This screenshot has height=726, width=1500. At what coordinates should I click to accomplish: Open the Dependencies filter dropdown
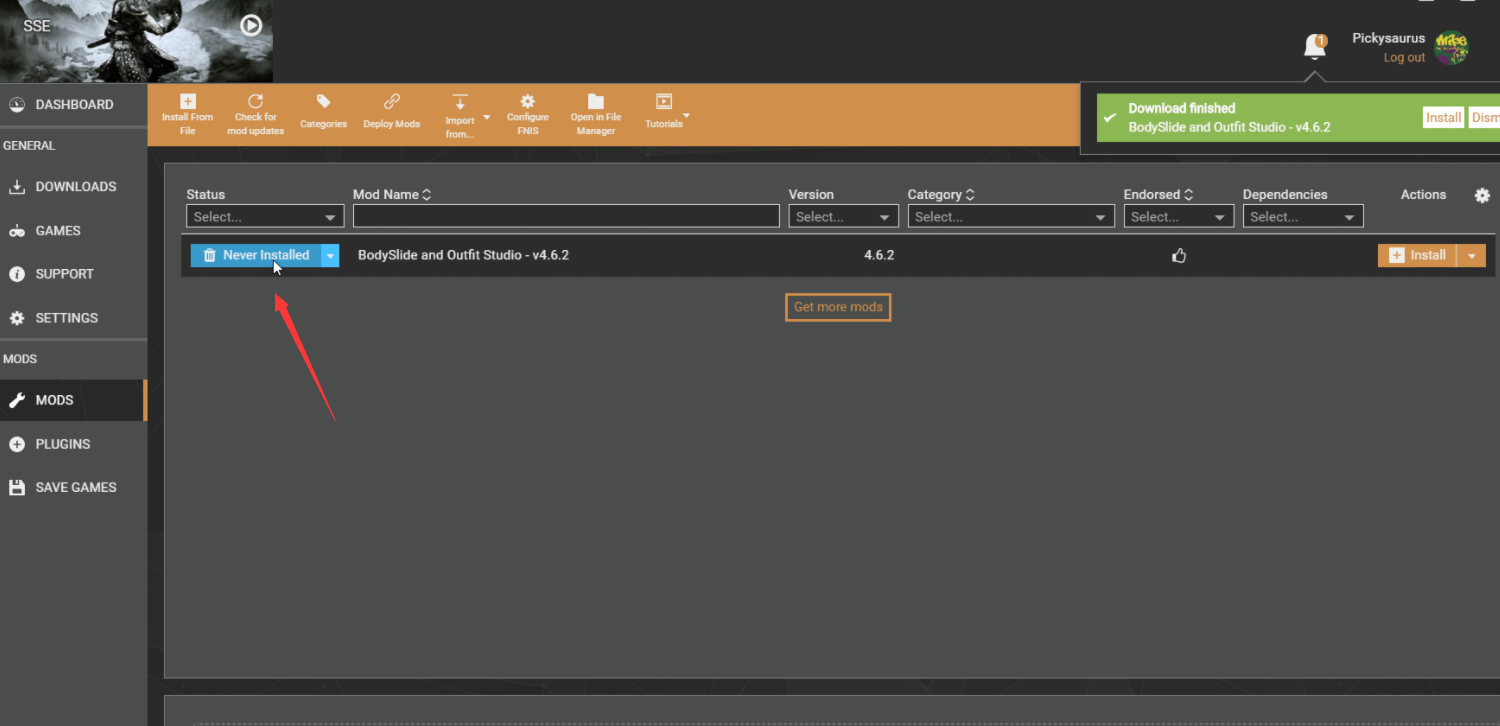(1303, 217)
